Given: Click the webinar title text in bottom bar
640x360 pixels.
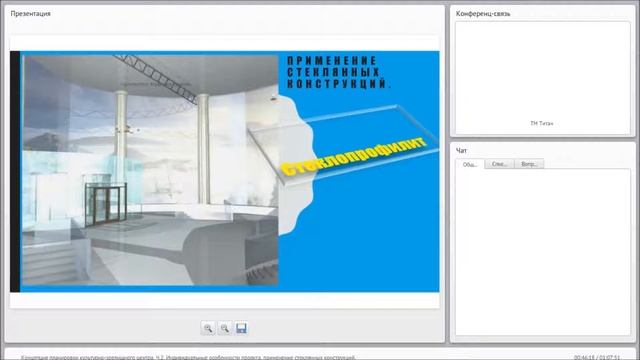Looking at the screenshot, I should [x=188, y=358].
